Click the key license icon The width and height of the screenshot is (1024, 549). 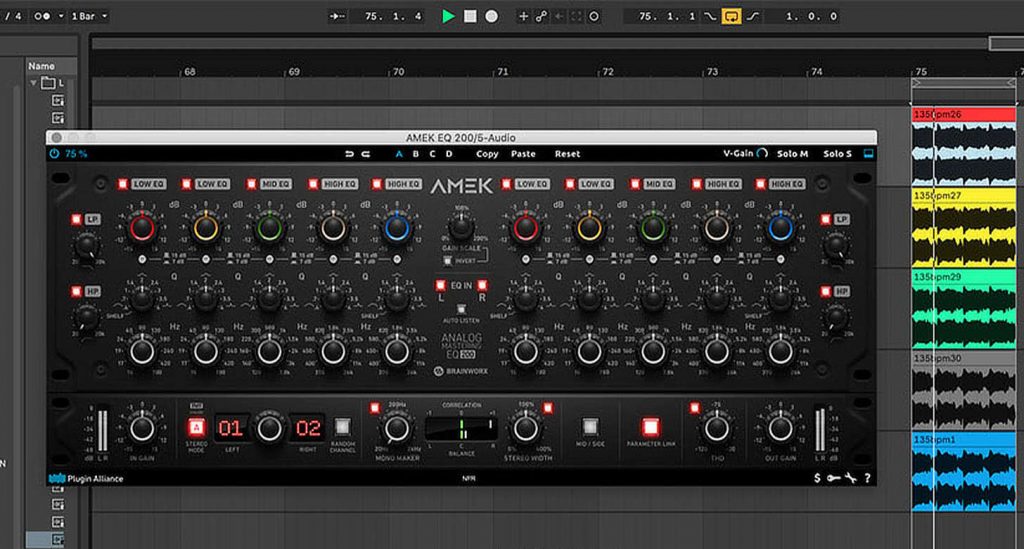[x=833, y=478]
